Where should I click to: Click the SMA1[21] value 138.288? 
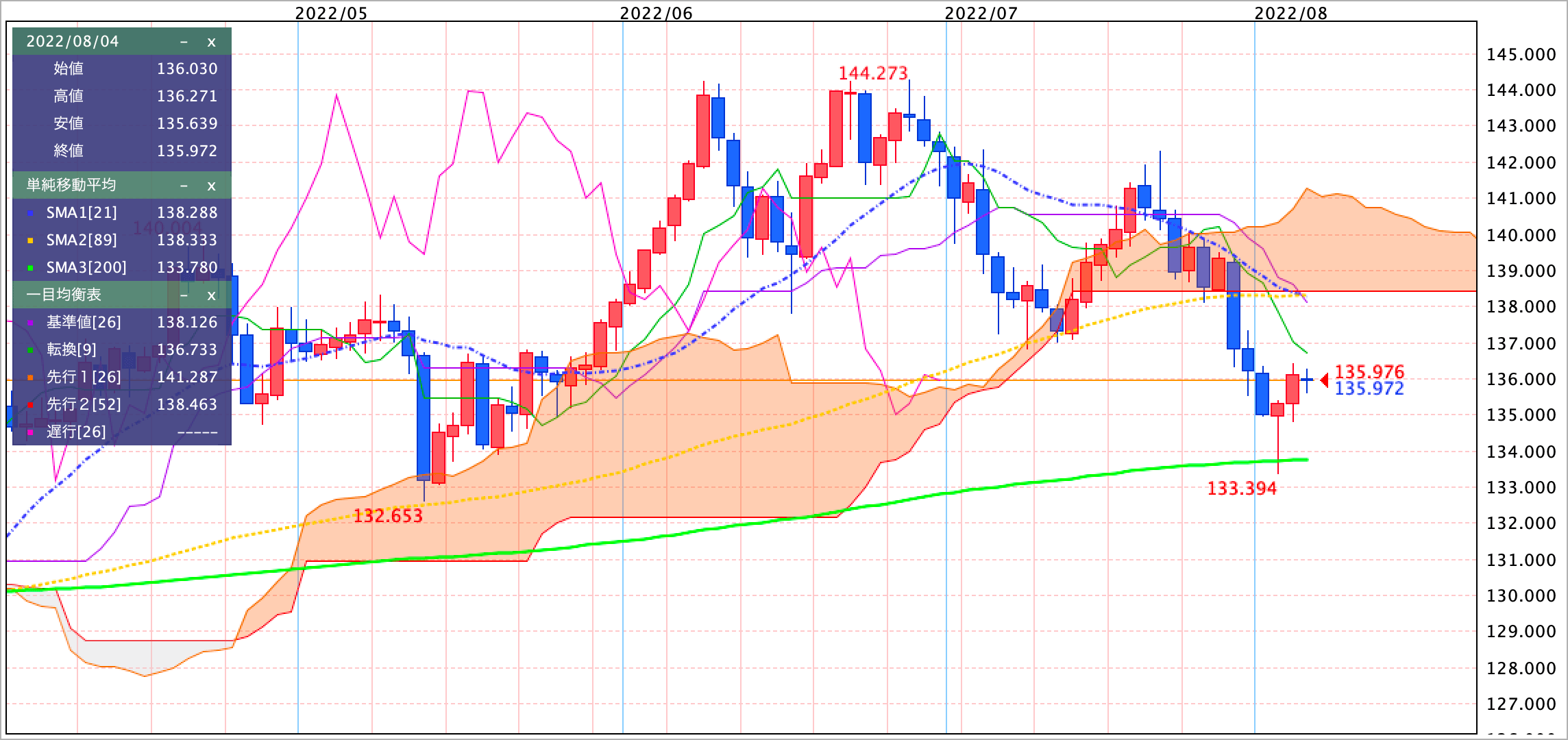(187, 212)
